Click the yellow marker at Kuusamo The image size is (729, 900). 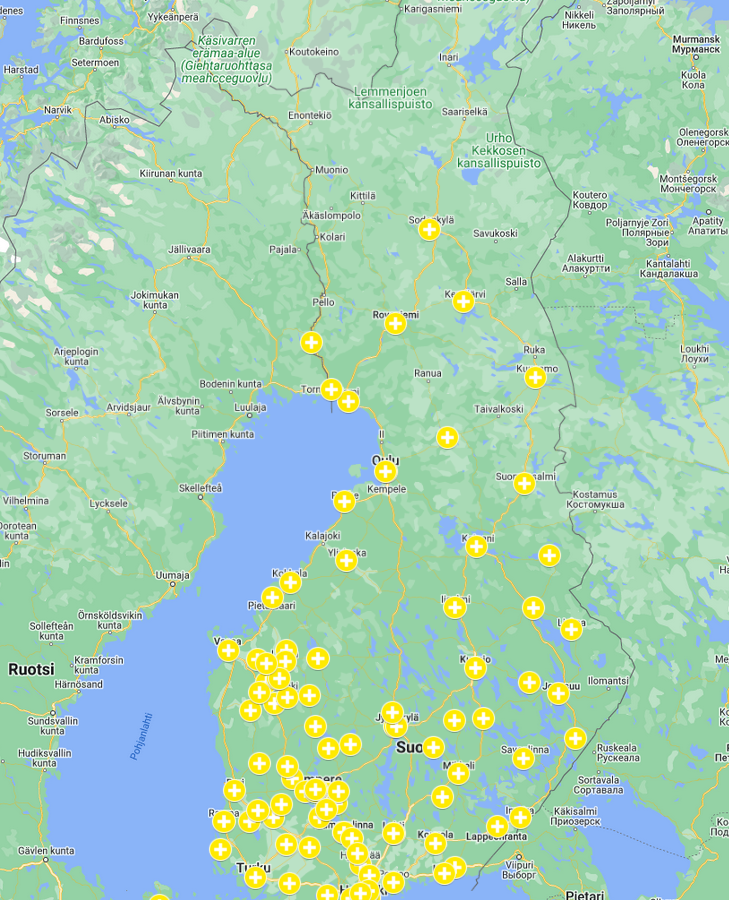535,377
